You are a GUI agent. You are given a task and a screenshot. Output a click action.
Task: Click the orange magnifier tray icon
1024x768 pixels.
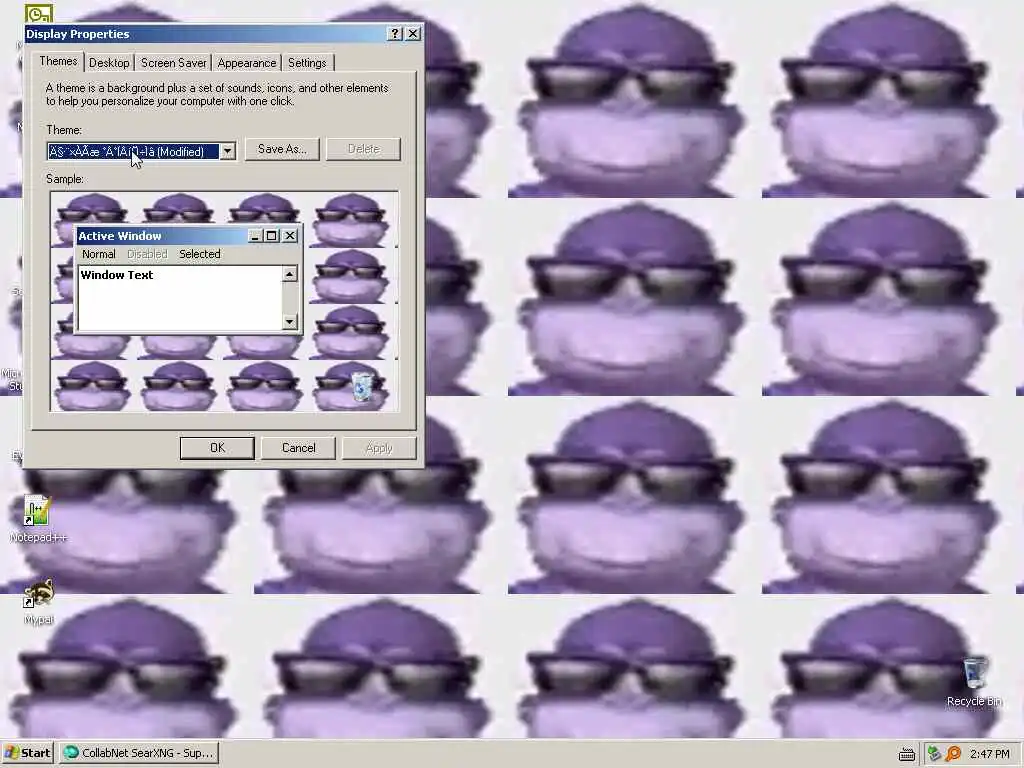pos(953,754)
